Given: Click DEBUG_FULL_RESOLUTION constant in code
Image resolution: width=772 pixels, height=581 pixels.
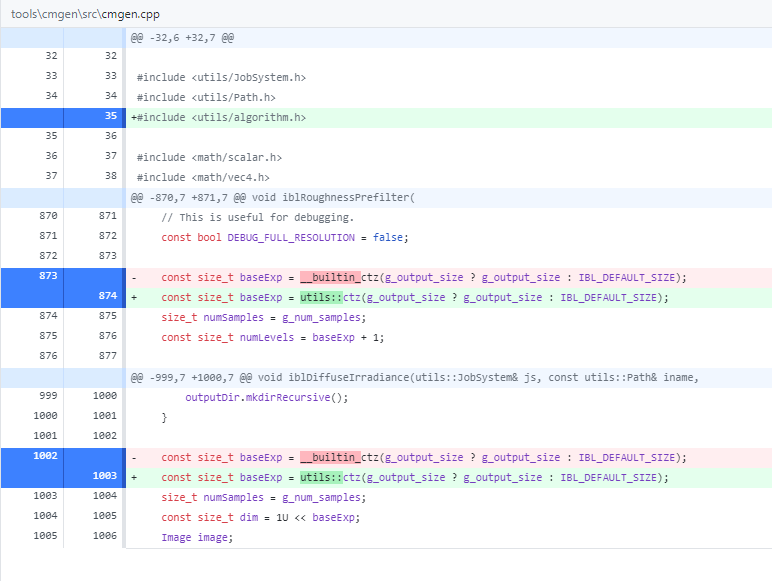Looking at the screenshot, I should [x=291, y=238].
